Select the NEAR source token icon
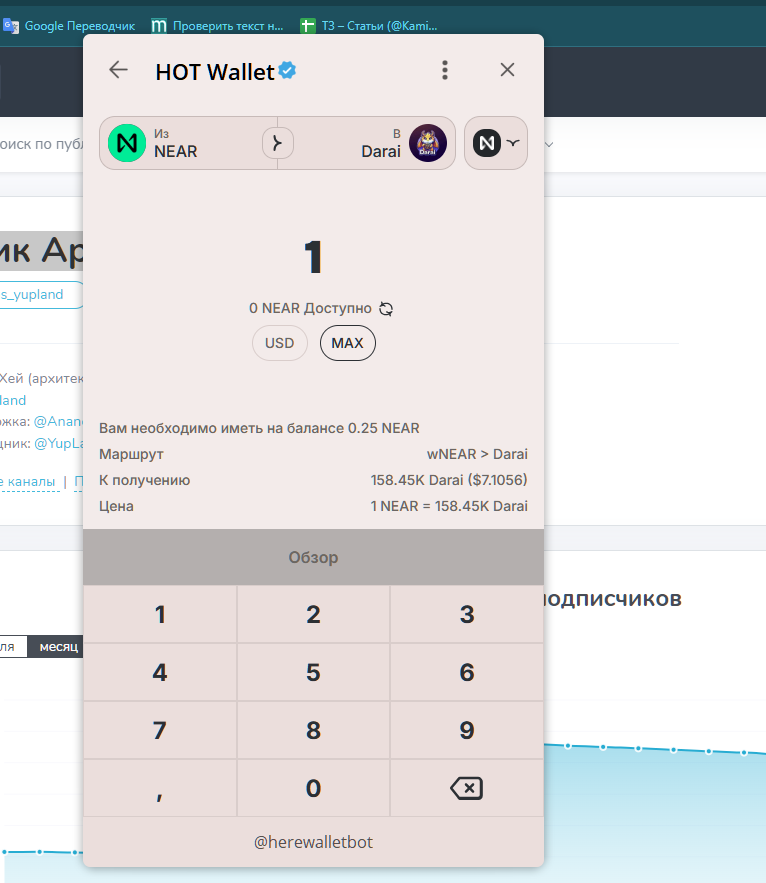766x883 pixels. tap(127, 143)
